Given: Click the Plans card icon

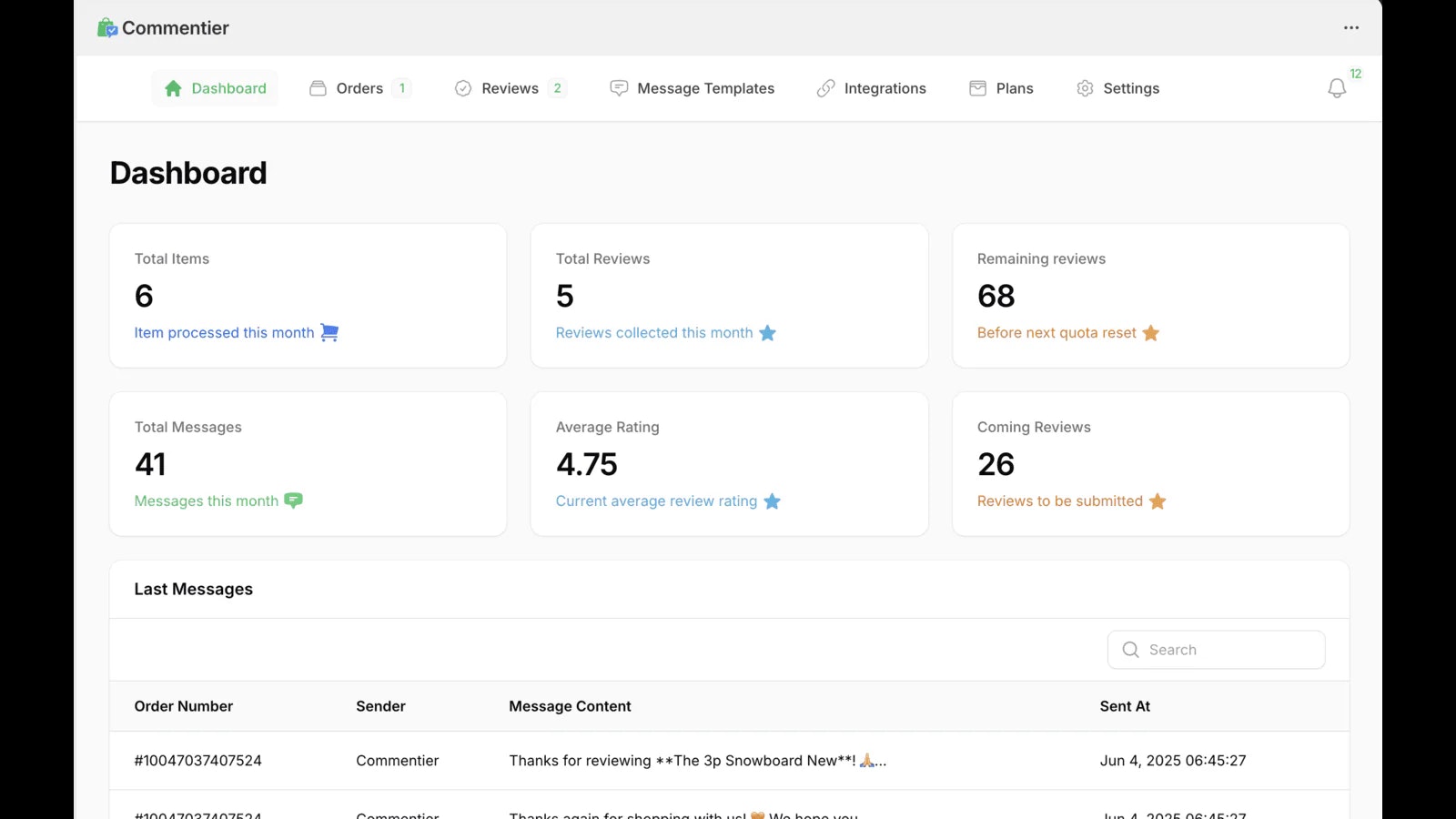Looking at the screenshot, I should [977, 88].
